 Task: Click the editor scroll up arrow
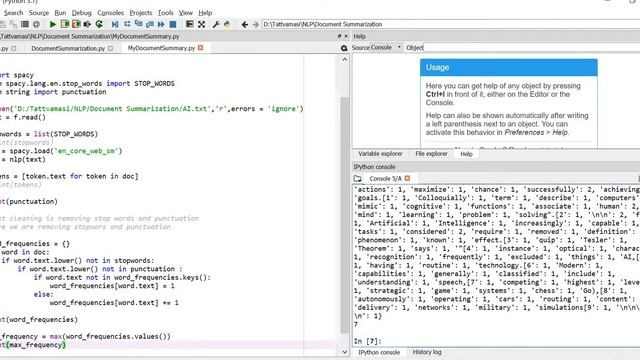click(x=344, y=60)
